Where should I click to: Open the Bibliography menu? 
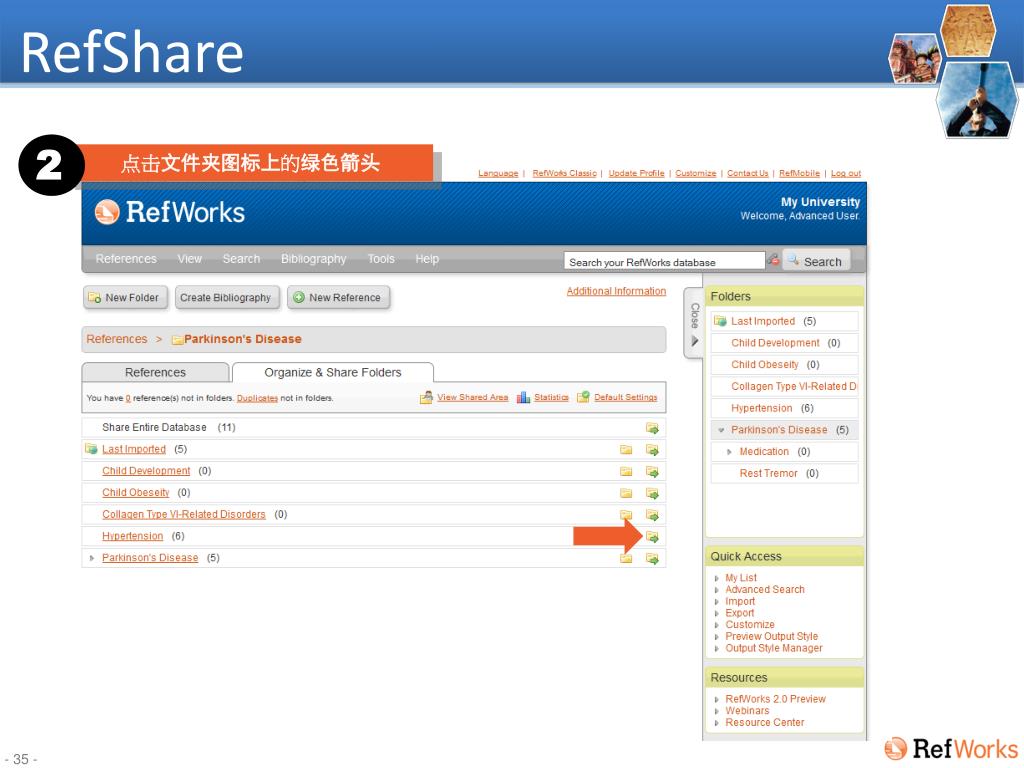click(313, 259)
